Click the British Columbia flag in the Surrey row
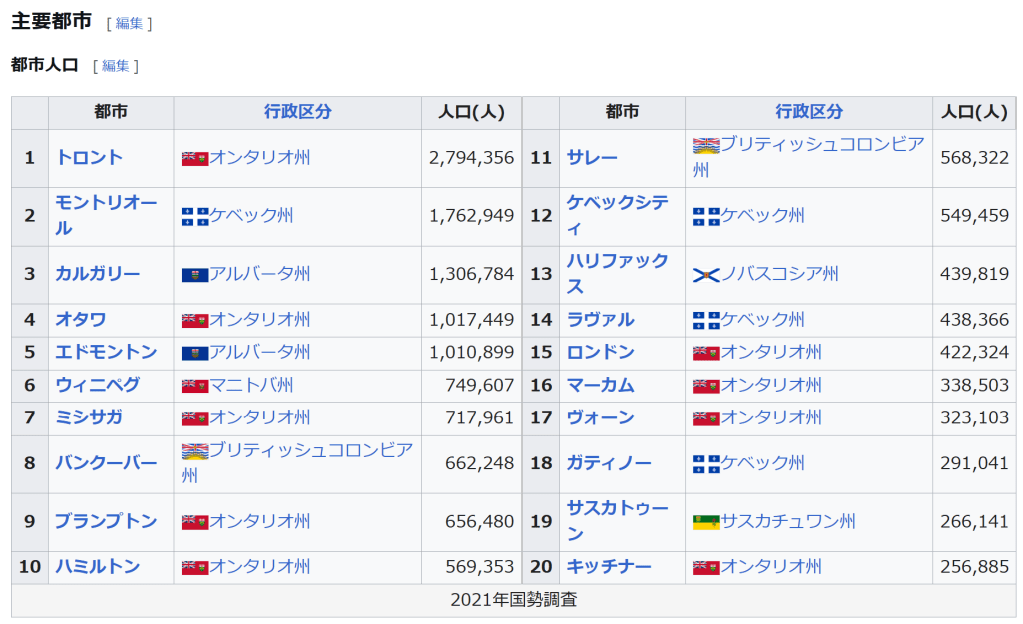 705,145
